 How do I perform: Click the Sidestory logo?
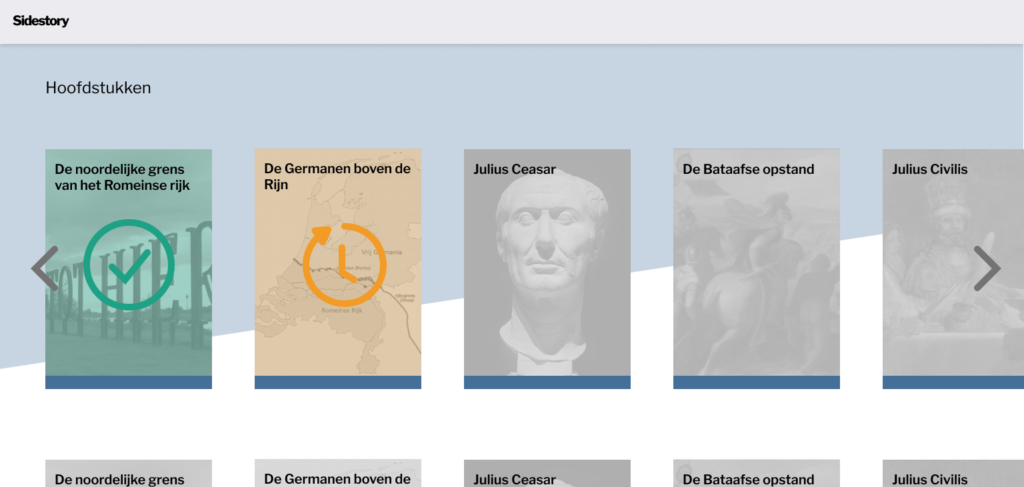coord(41,21)
